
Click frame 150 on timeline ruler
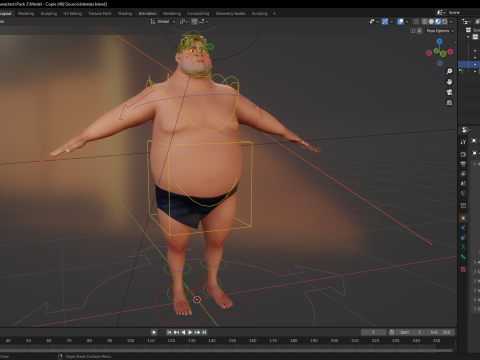click(x=232, y=341)
